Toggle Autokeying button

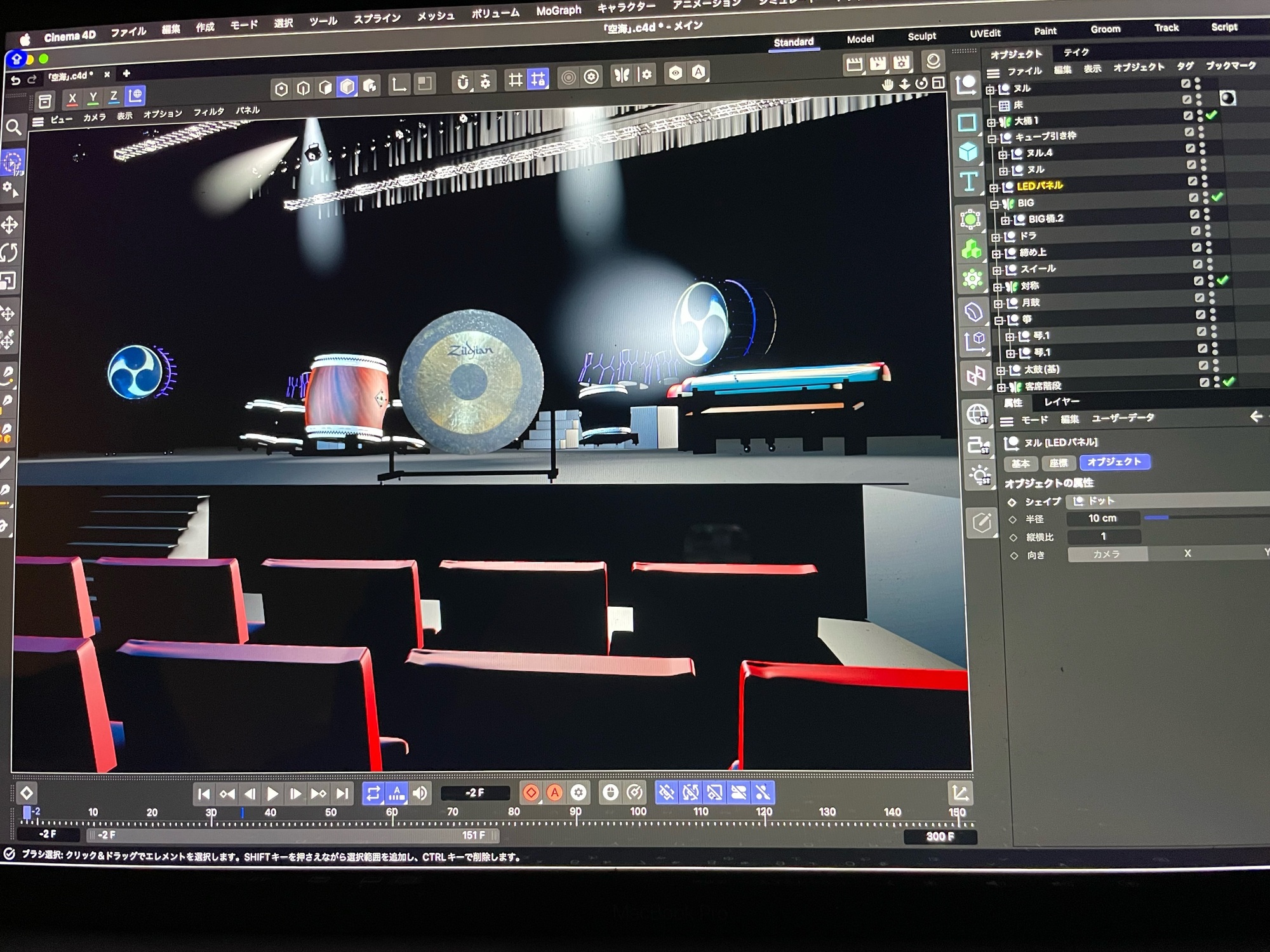(x=555, y=793)
